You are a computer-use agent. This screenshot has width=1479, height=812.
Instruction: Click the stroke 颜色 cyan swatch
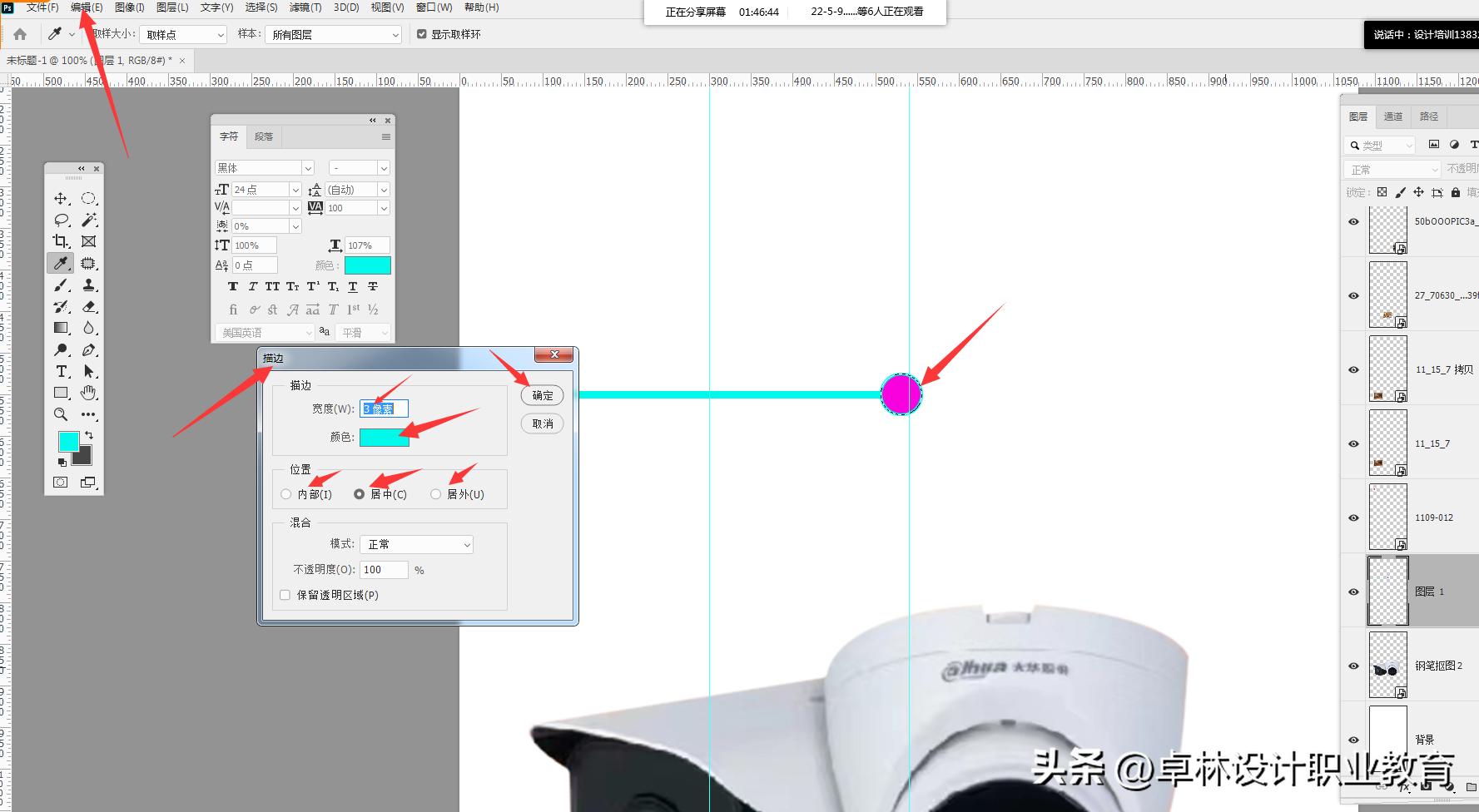click(385, 437)
